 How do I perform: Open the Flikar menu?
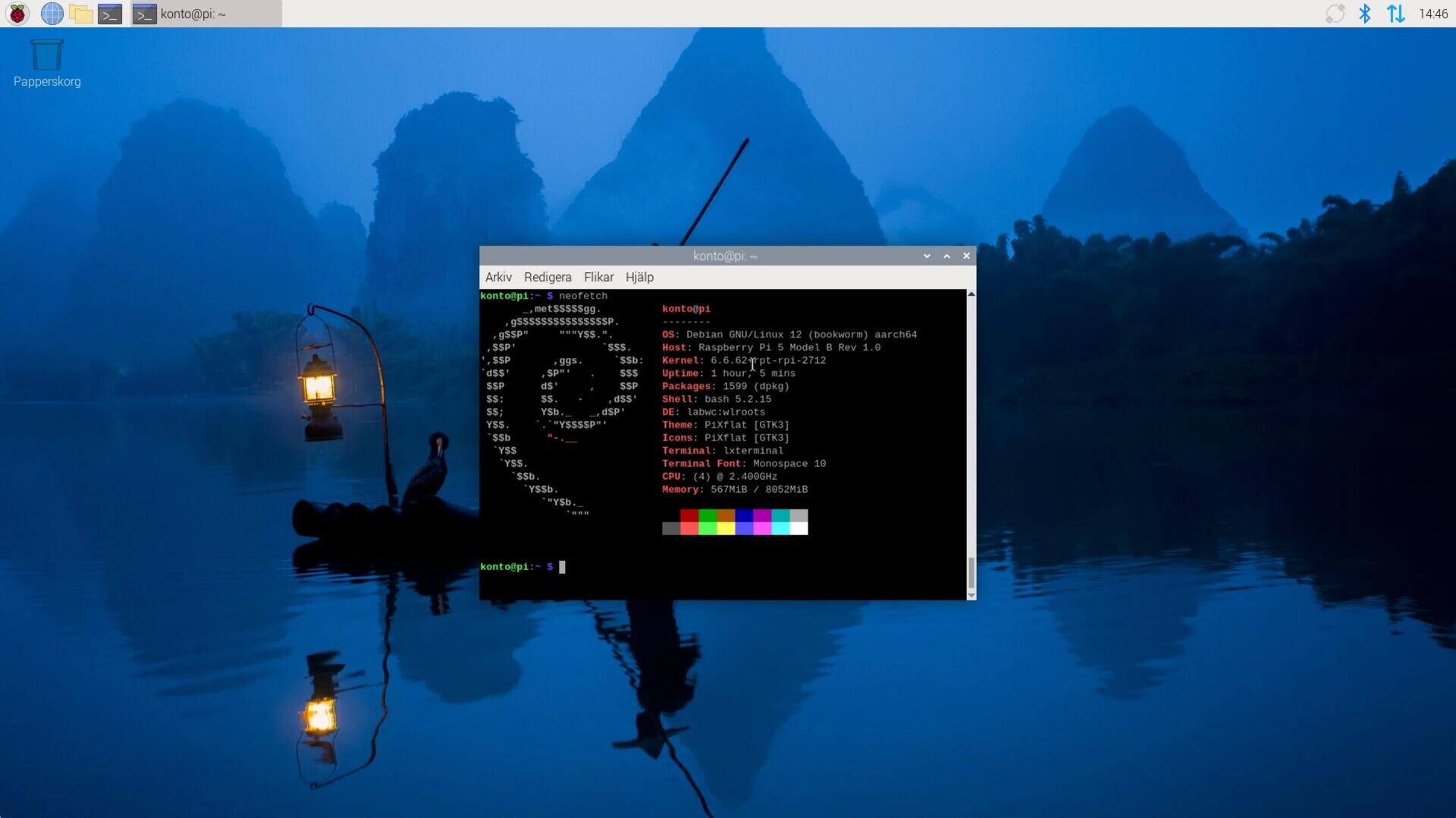[x=598, y=277]
